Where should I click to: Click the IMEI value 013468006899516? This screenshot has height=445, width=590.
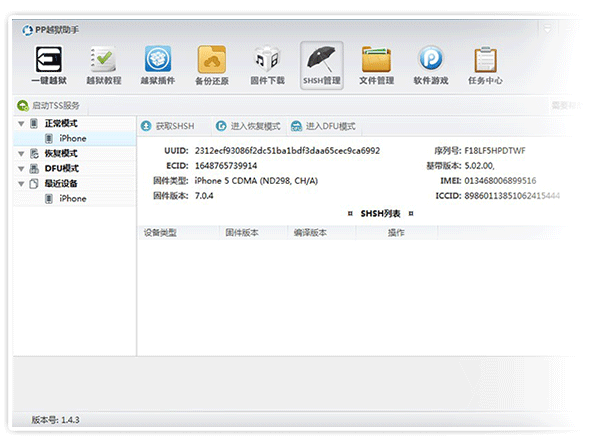point(500,181)
